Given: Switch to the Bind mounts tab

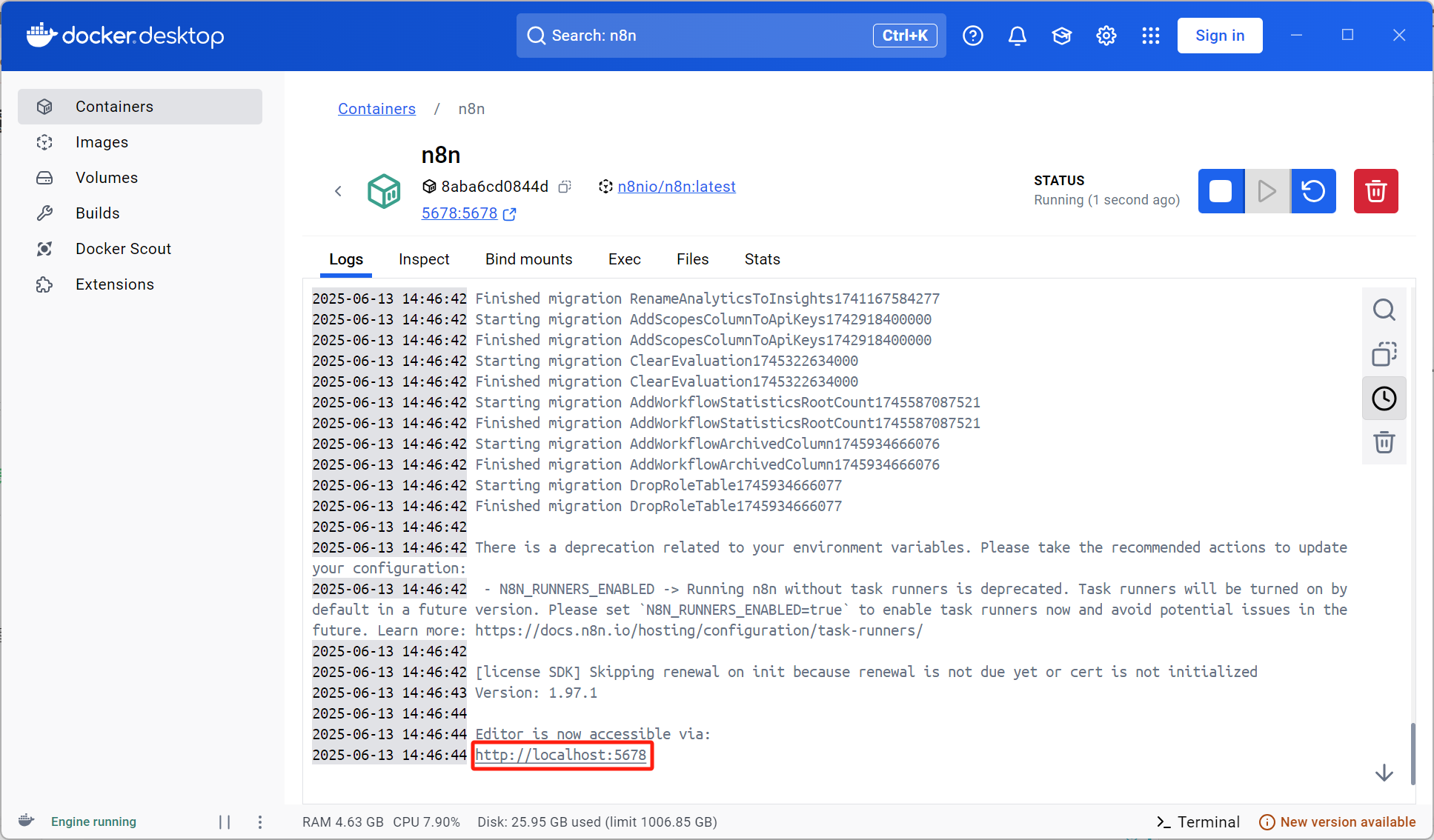Looking at the screenshot, I should (x=529, y=259).
